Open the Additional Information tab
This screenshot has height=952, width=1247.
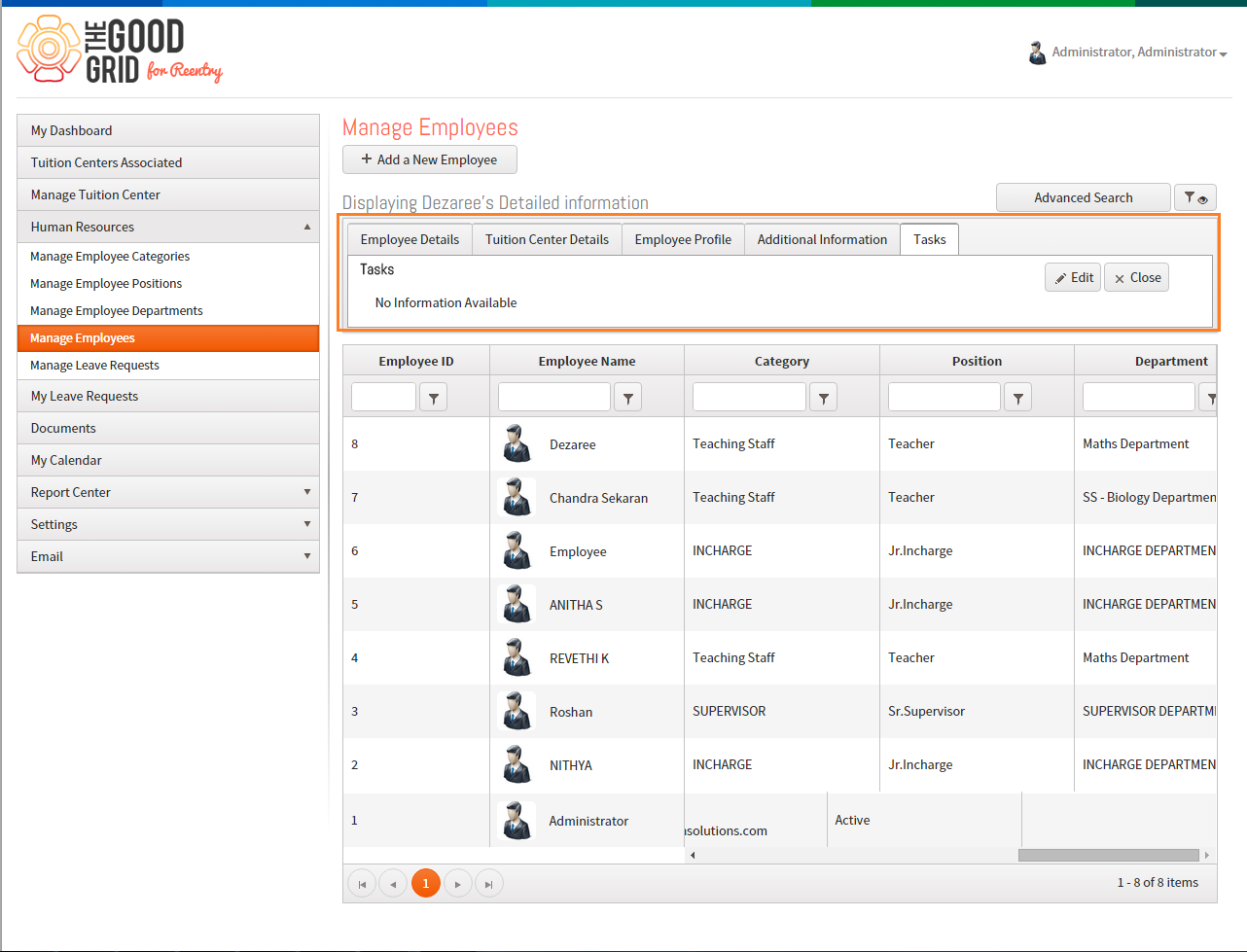click(822, 239)
